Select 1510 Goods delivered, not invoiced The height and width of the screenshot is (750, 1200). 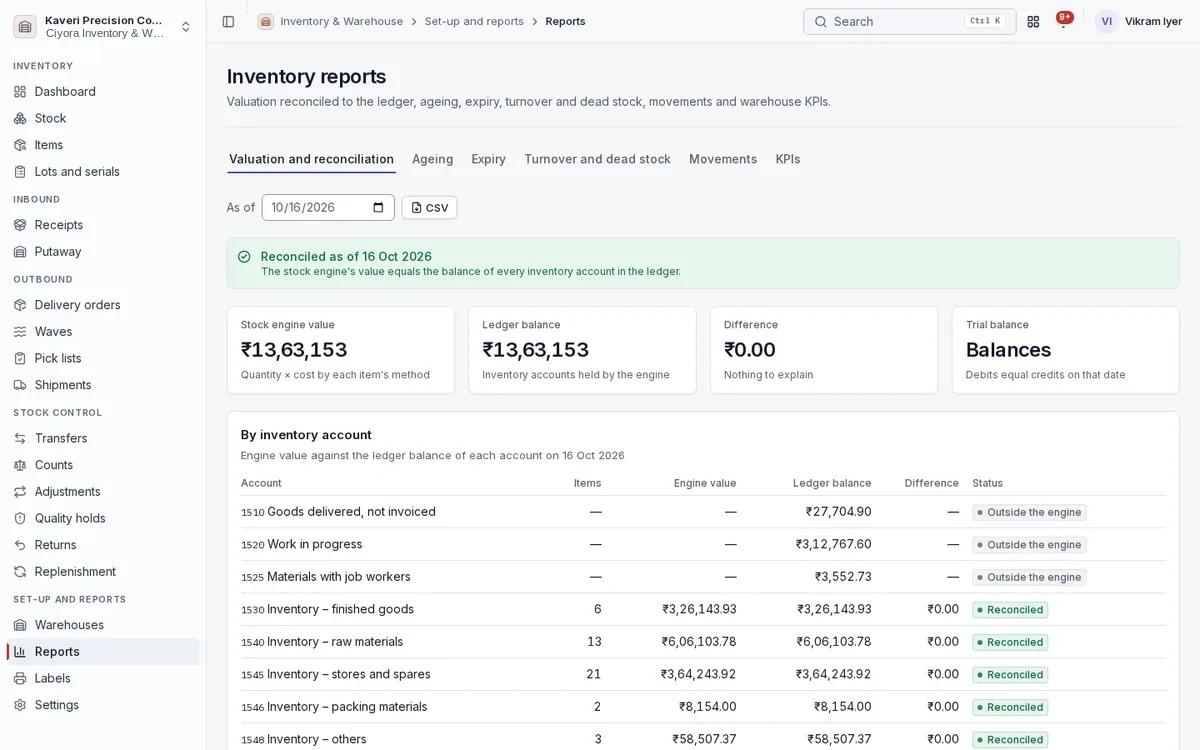(x=703, y=512)
